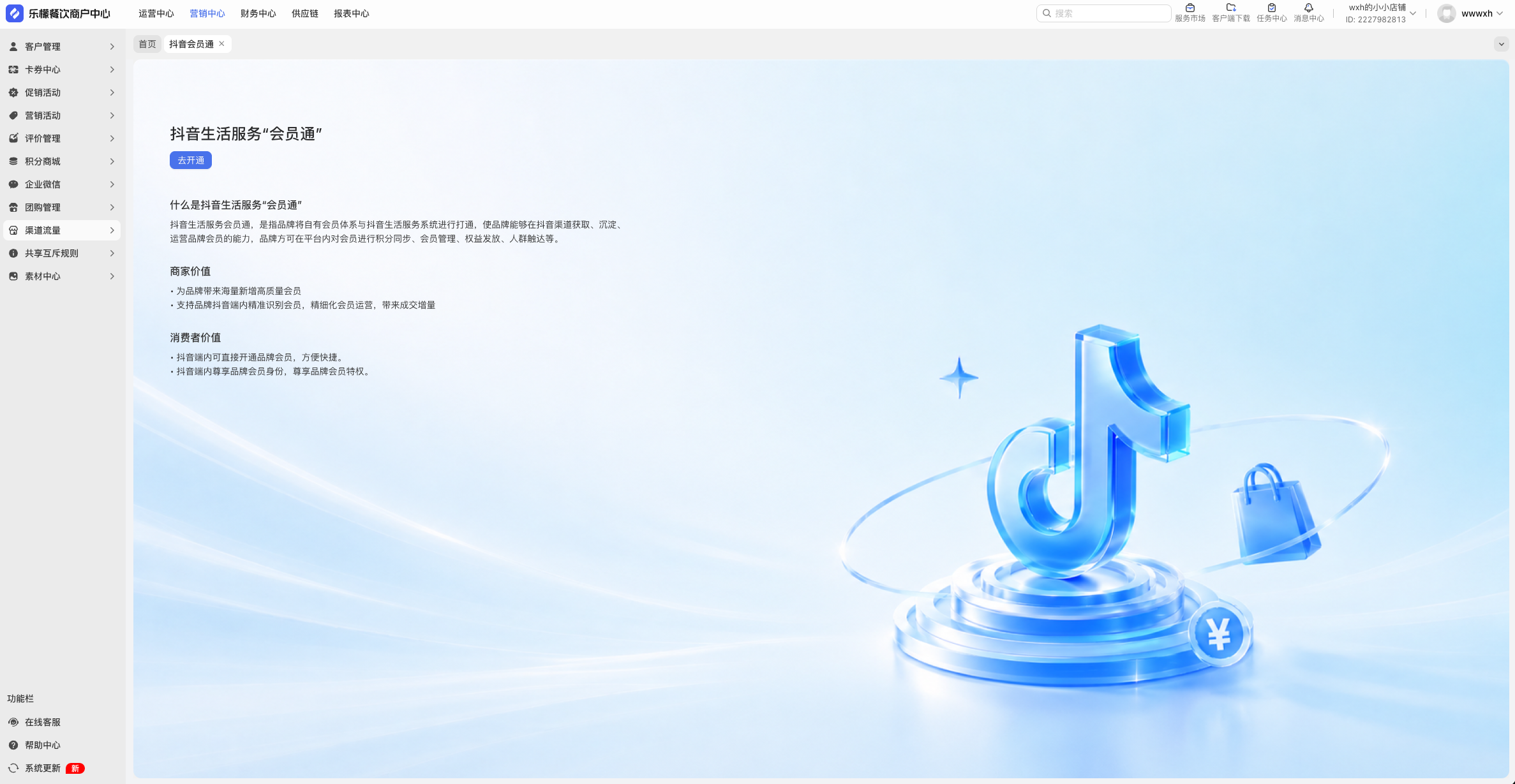Close the 抖音会员通 tab
The image size is (1515, 784).
pos(221,44)
